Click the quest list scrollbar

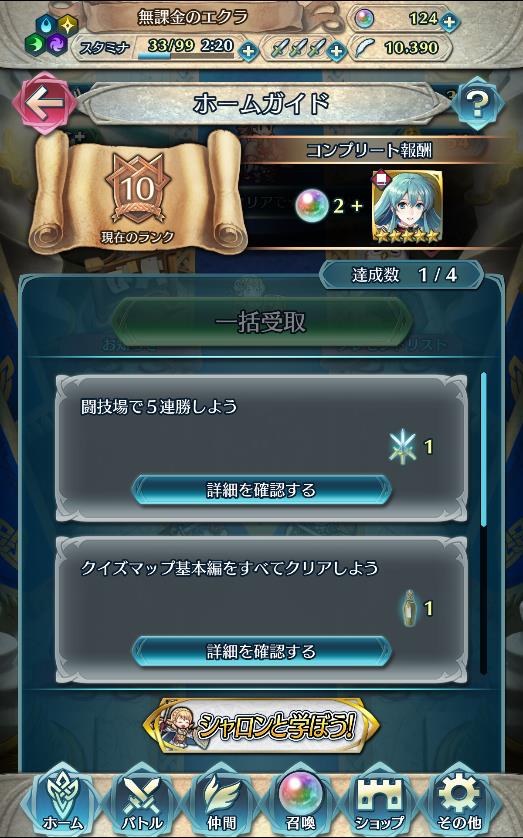point(483,524)
